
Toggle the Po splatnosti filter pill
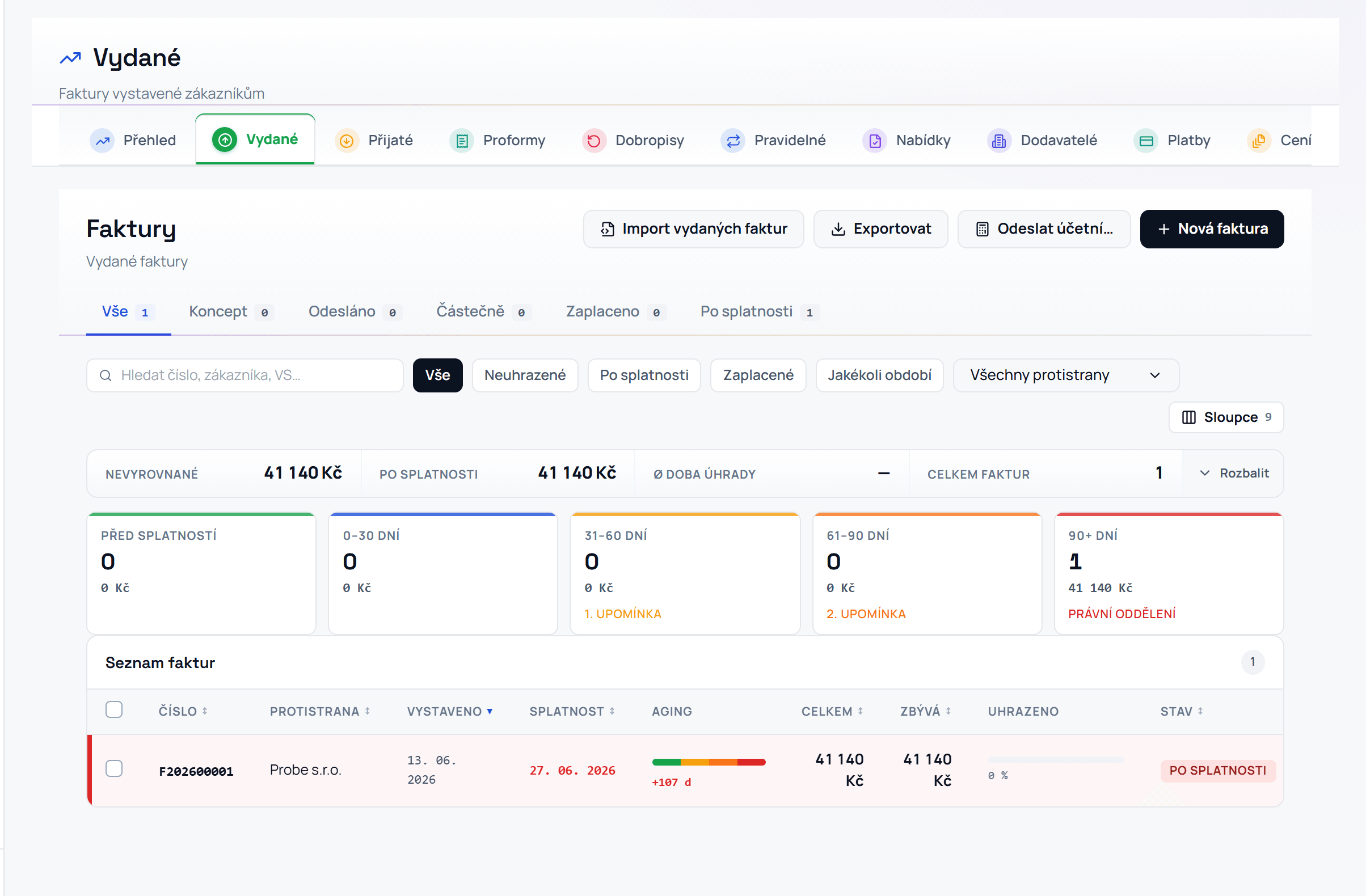(x=644, y=375)
